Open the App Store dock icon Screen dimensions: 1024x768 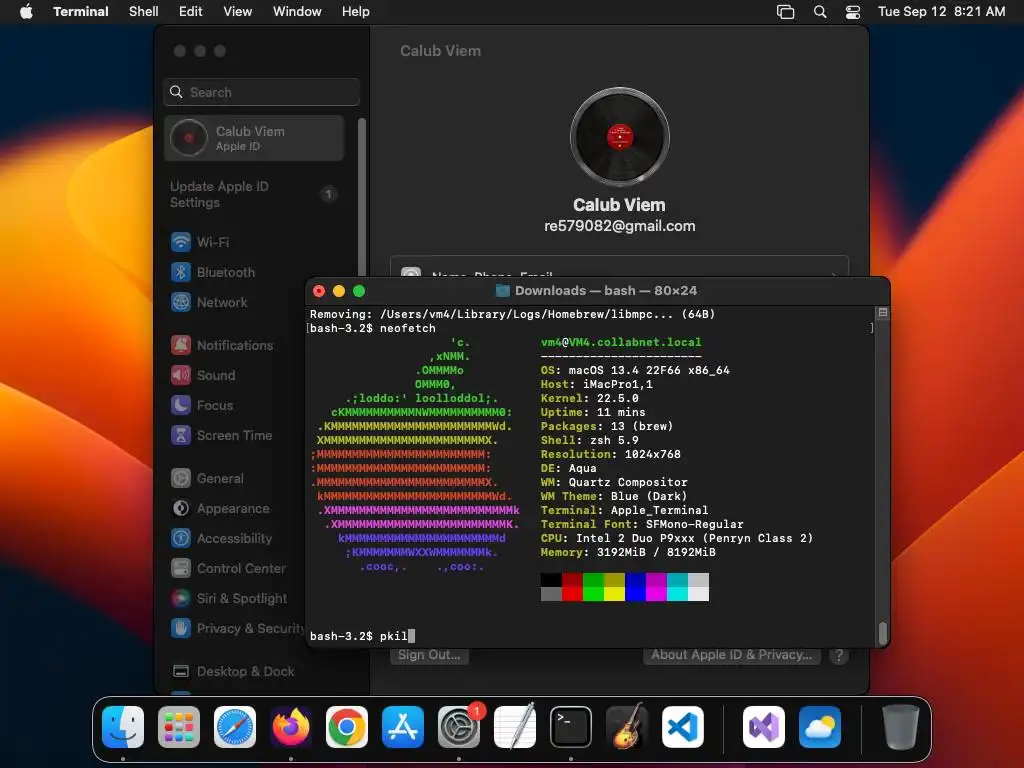pos(403,727)
